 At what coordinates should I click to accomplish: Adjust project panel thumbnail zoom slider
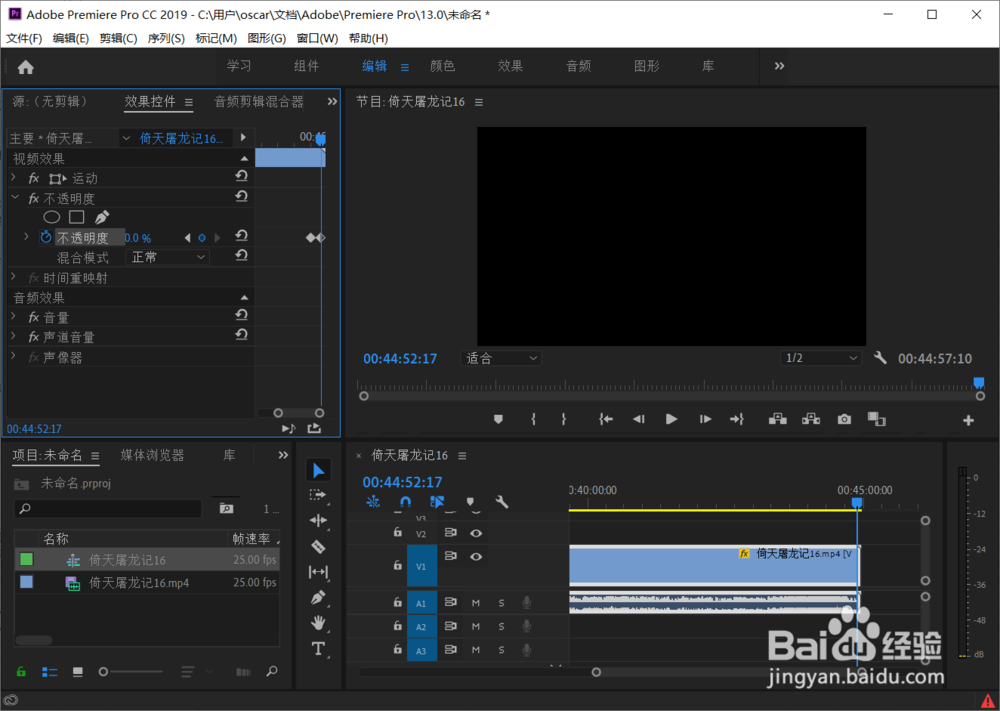(x=131, y=671)
